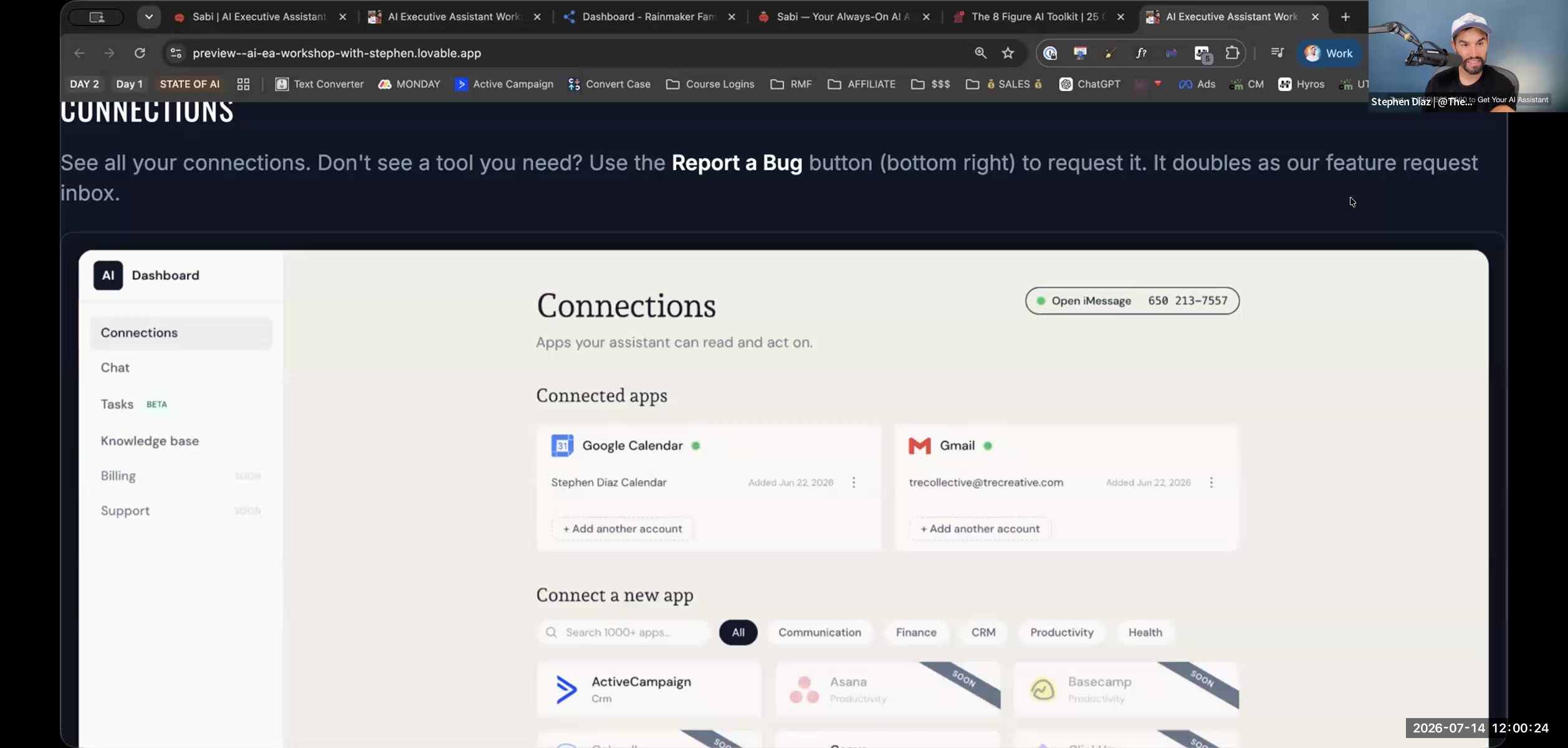Image resolution: width=1568 pixels, height=748 pixels.
Task: Expand the AFFILIATE bookmark folder
Action: point(861,84)
